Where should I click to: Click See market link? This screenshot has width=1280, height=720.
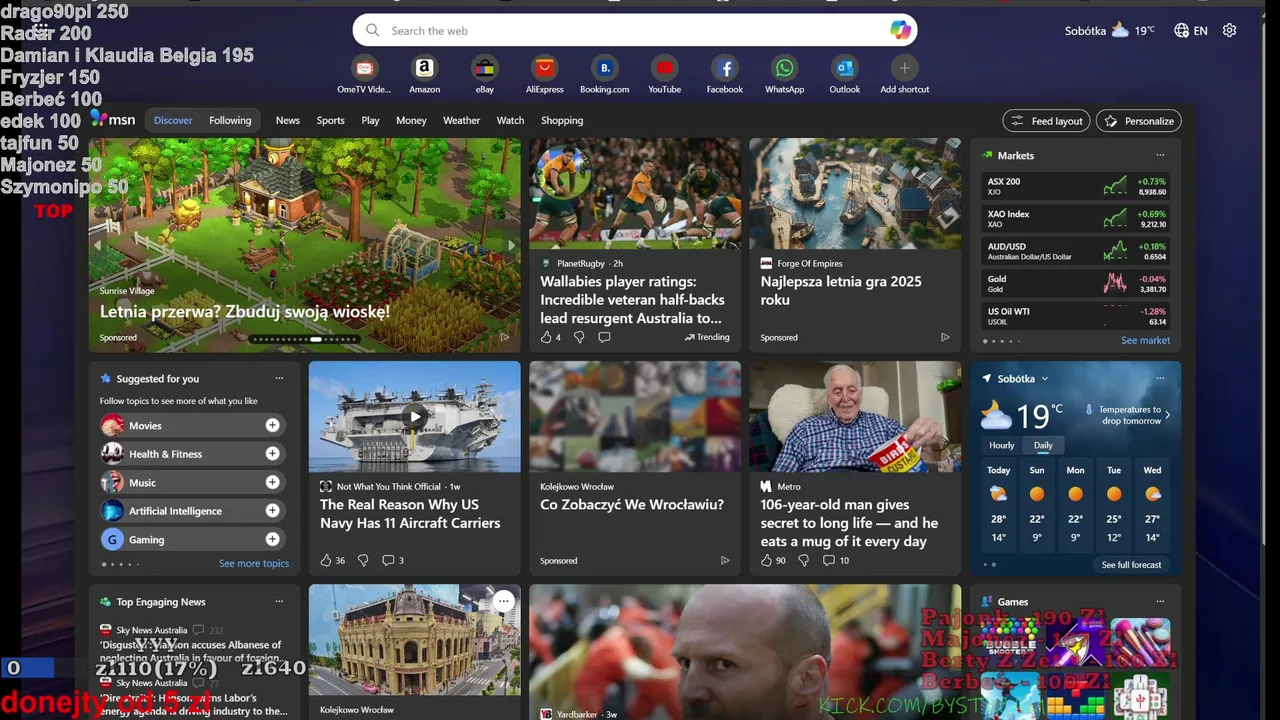coord(1145,340)
